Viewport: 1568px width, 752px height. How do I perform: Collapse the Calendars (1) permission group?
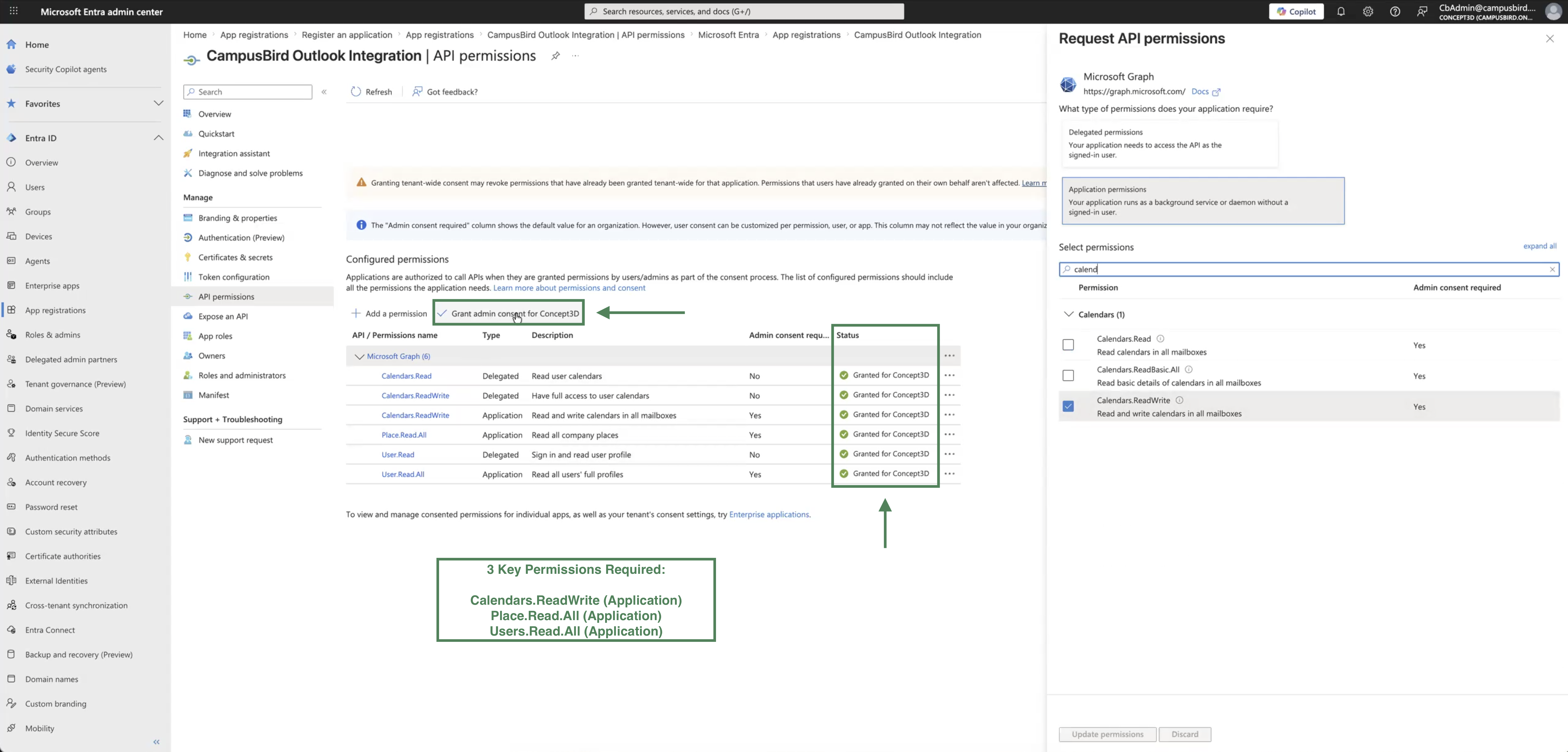click(x=1068, y=314)
